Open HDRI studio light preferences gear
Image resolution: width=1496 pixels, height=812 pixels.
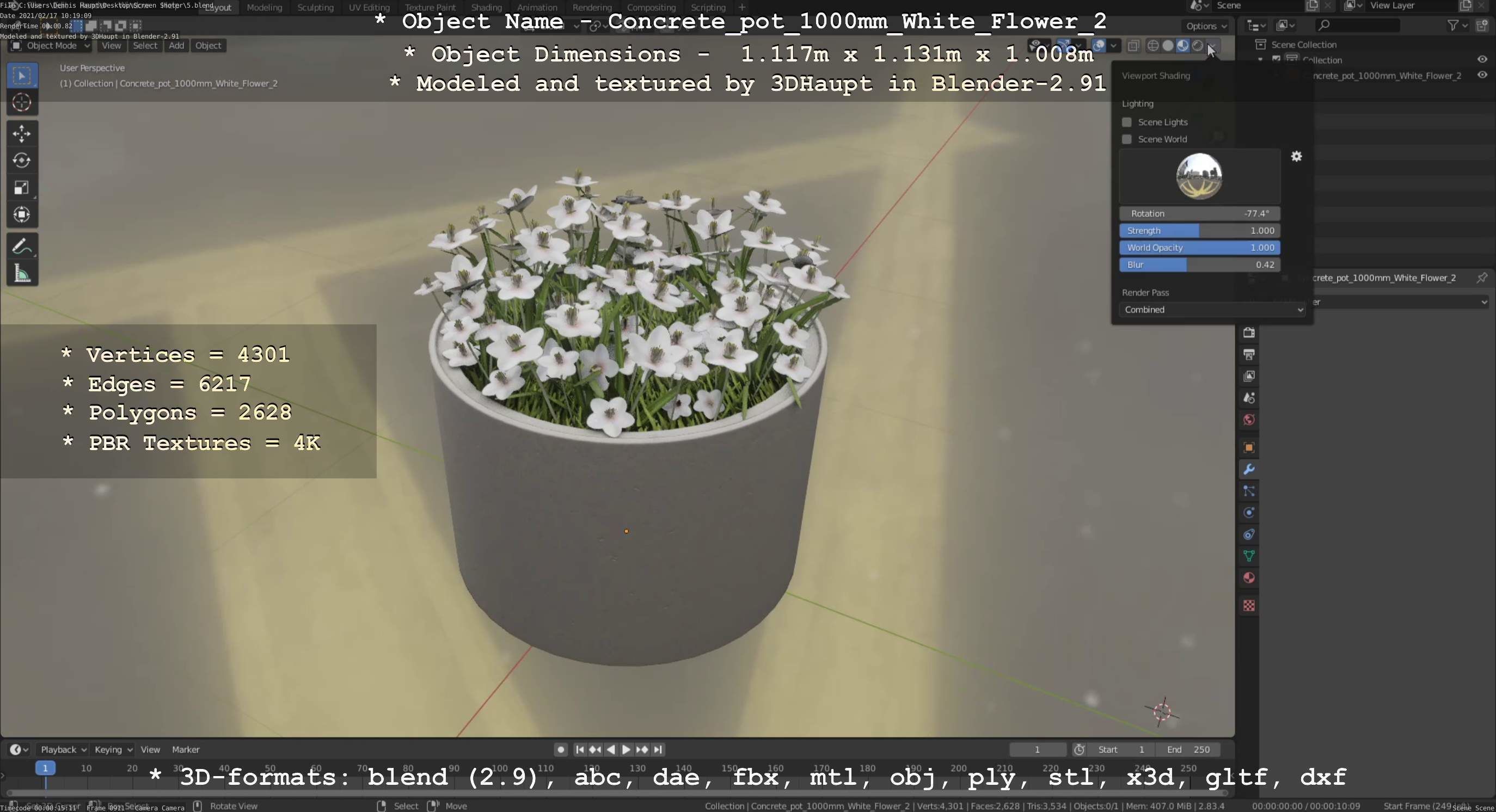click(1296, 156)
